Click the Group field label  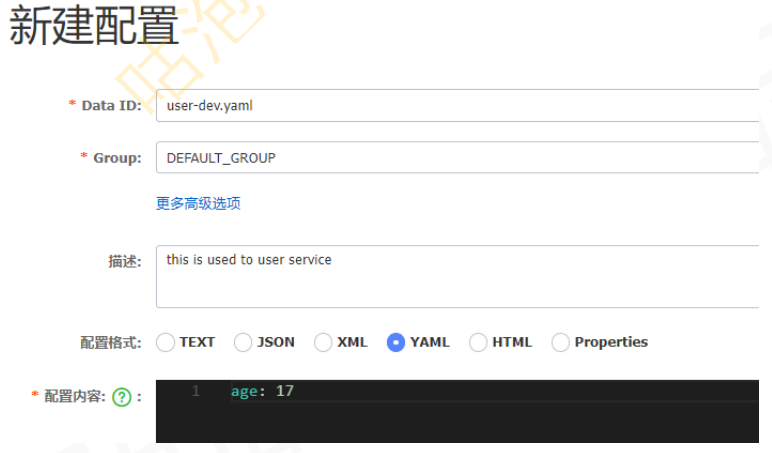coord(117,158)
